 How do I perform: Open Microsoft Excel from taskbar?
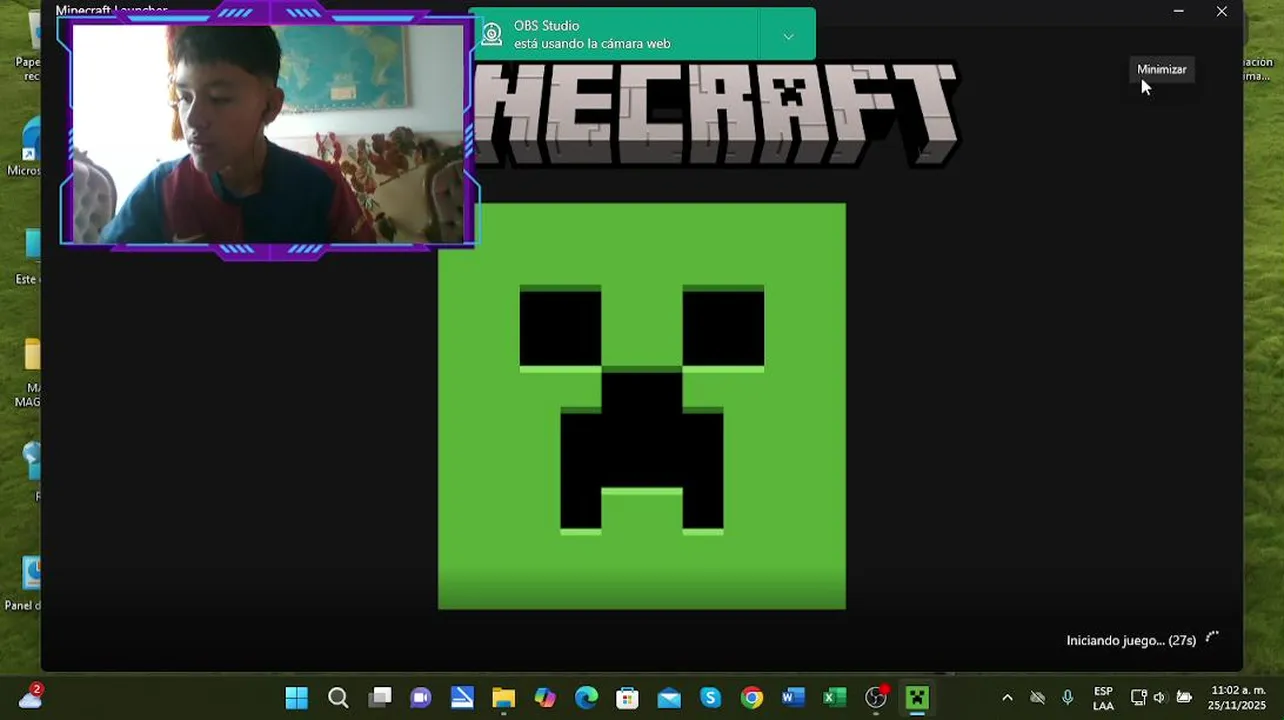coord(835,697)
